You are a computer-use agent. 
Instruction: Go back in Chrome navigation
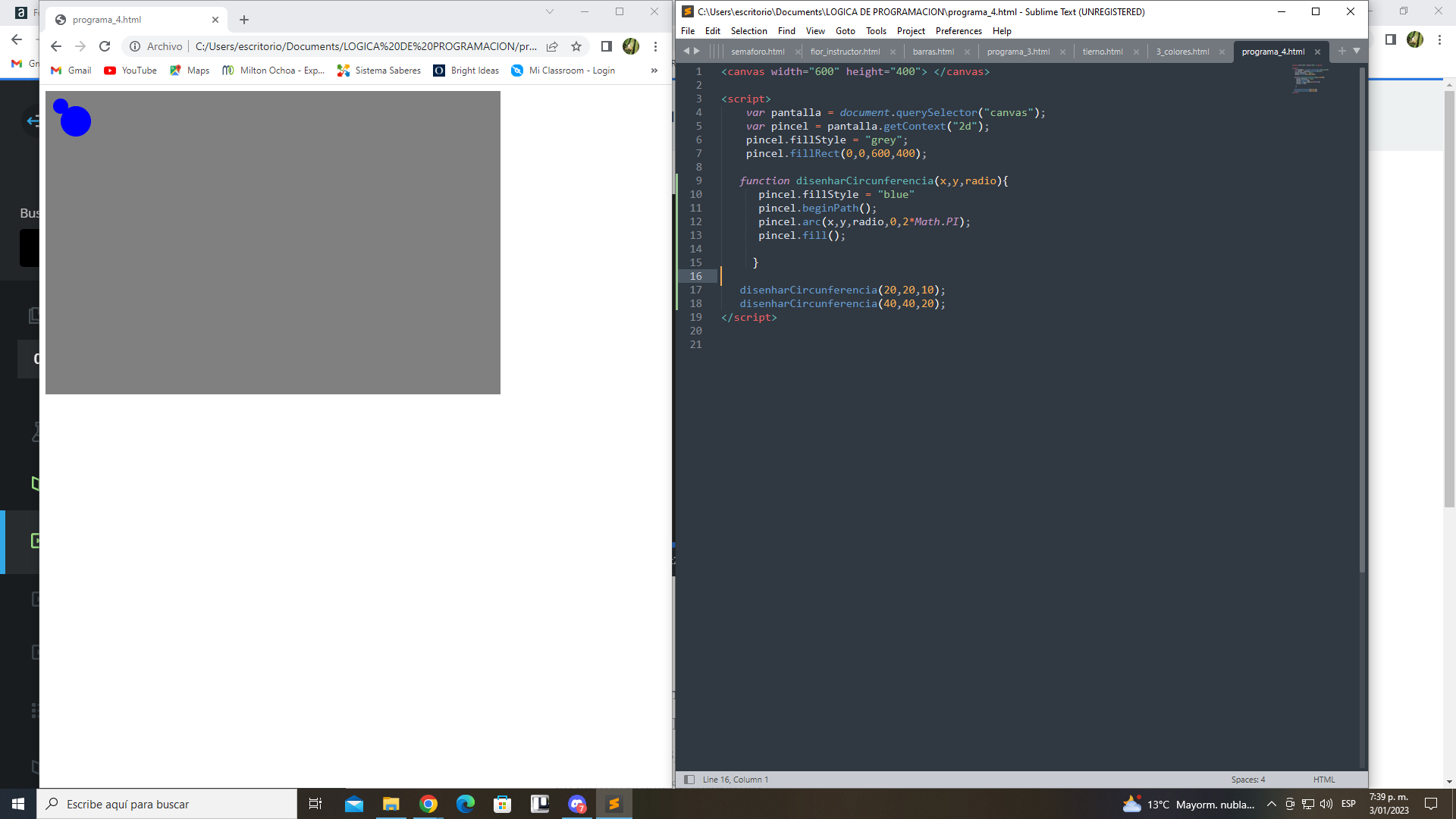[x=56, y=46]
